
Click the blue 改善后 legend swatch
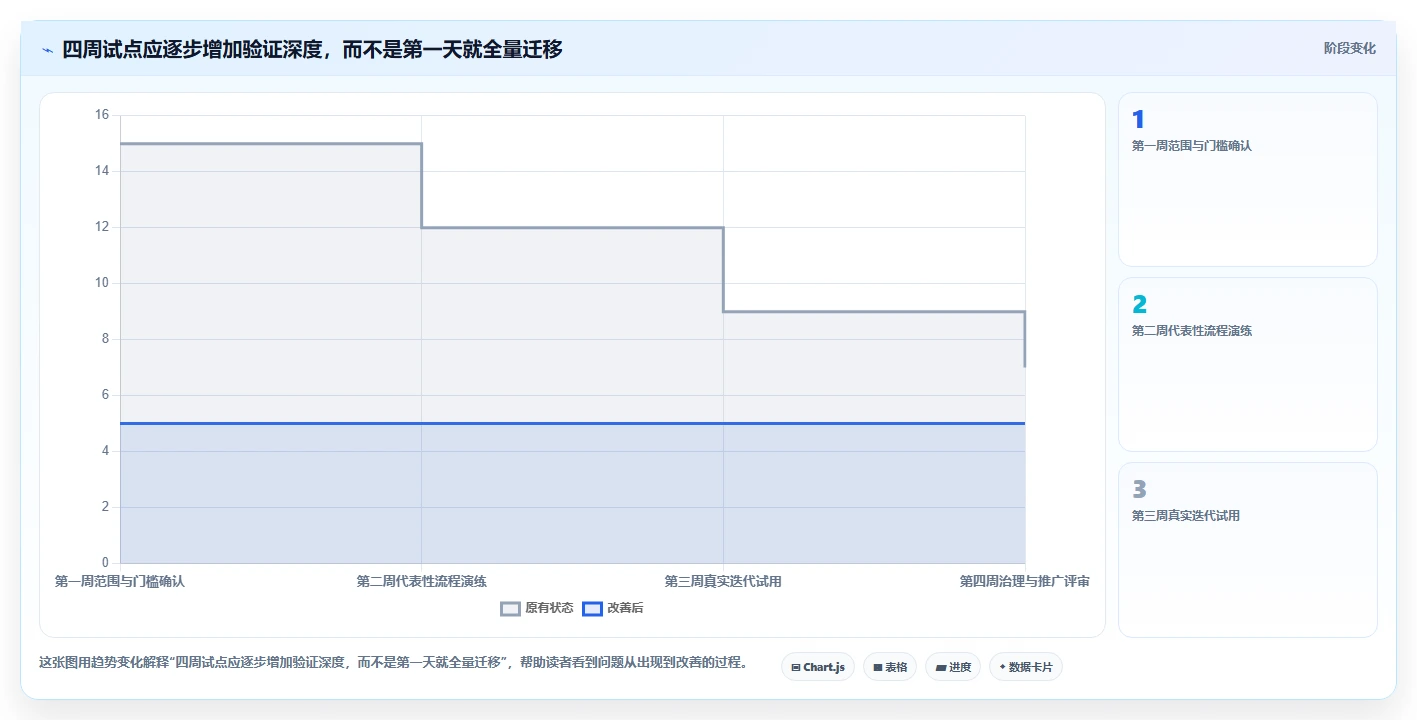click(x=592, y=608)
